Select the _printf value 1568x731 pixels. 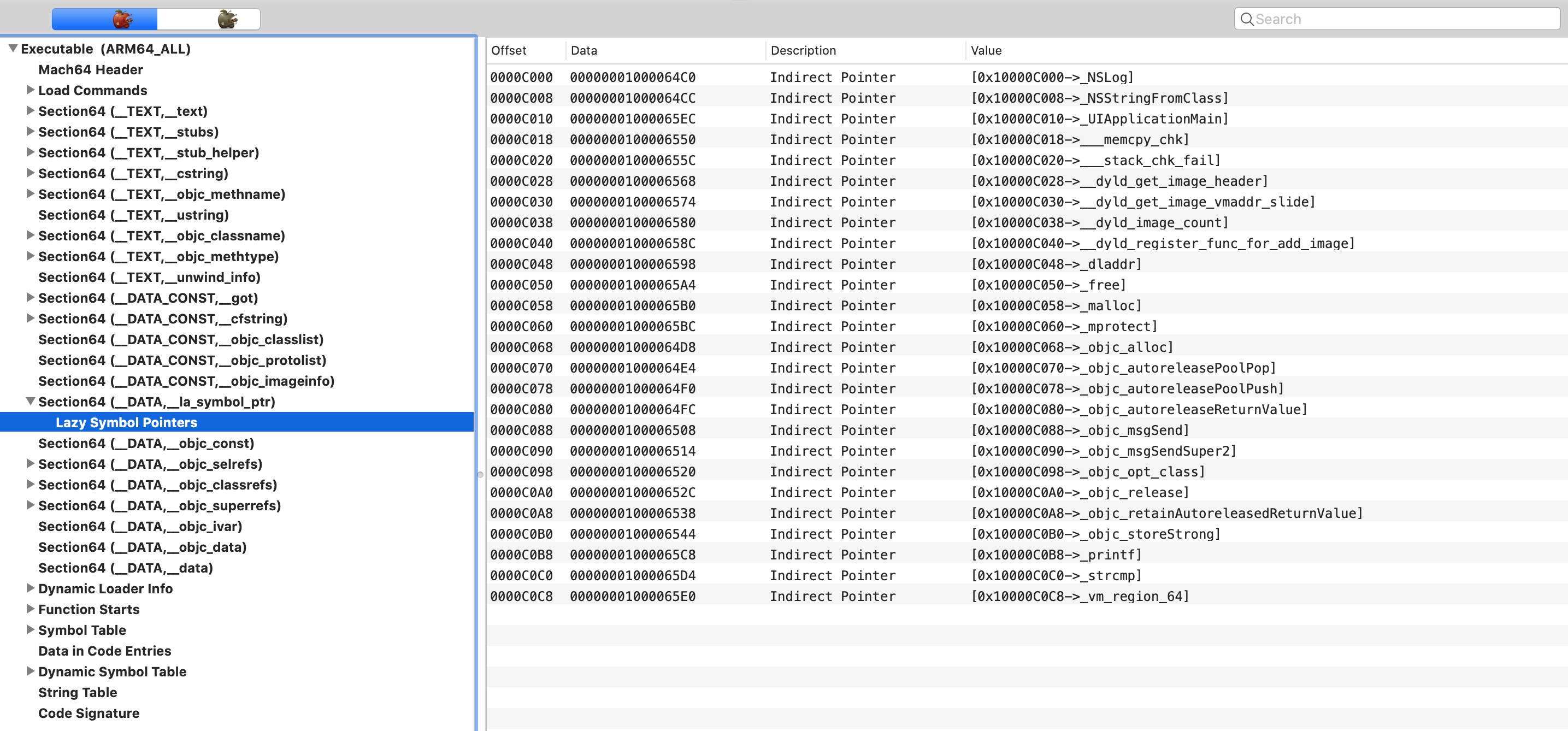pos(1056,555)
